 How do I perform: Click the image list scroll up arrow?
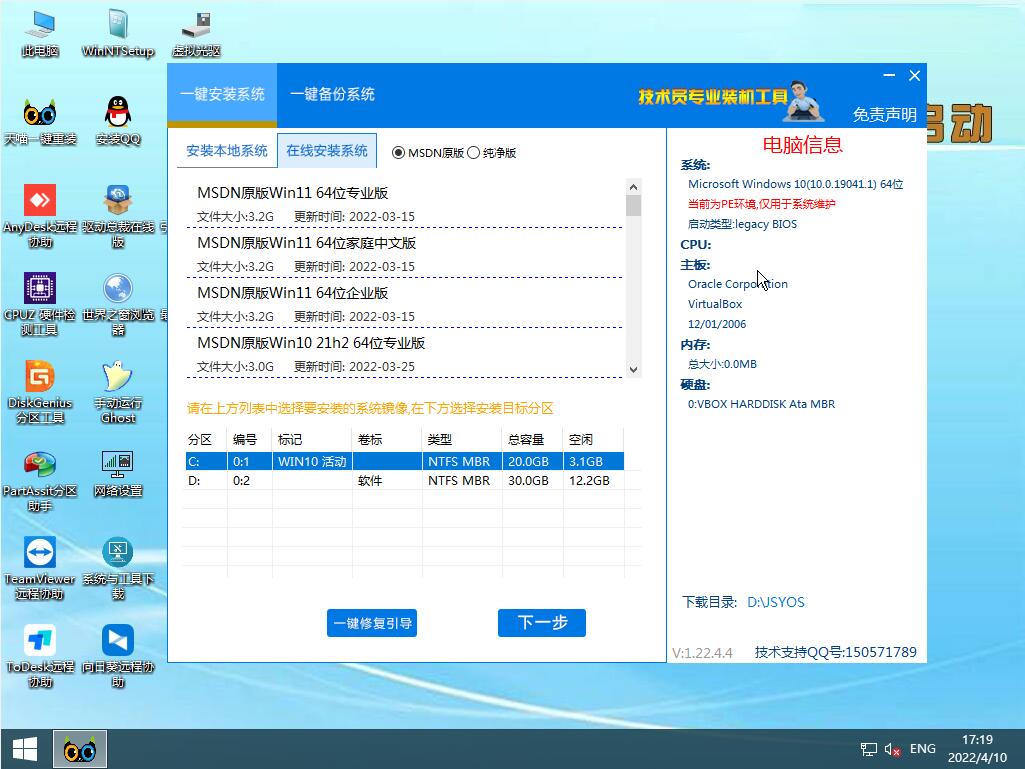click(x=633, y=187)
